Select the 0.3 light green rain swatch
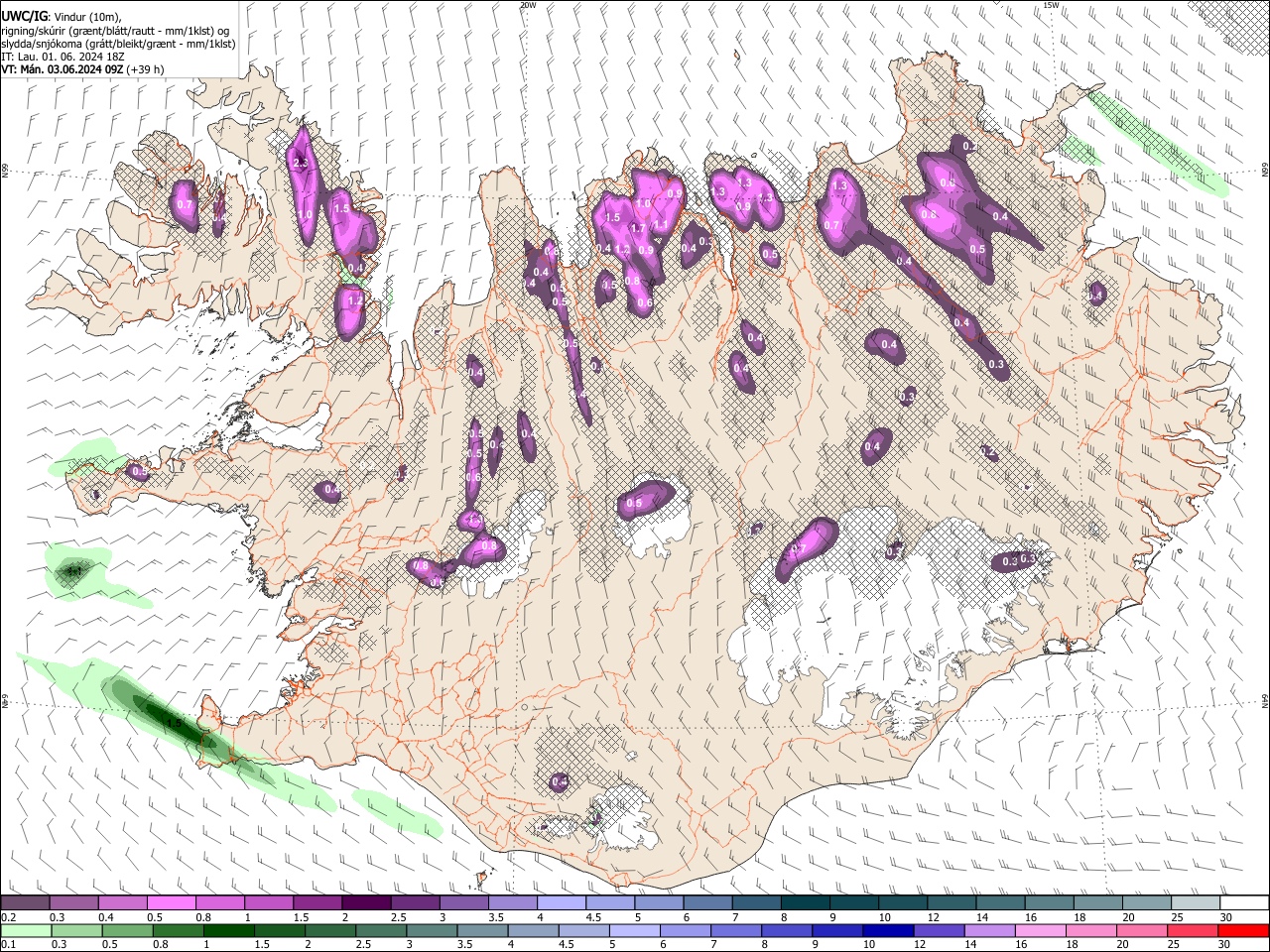The width and height of the screenshot is (1270, 952). 76,930
